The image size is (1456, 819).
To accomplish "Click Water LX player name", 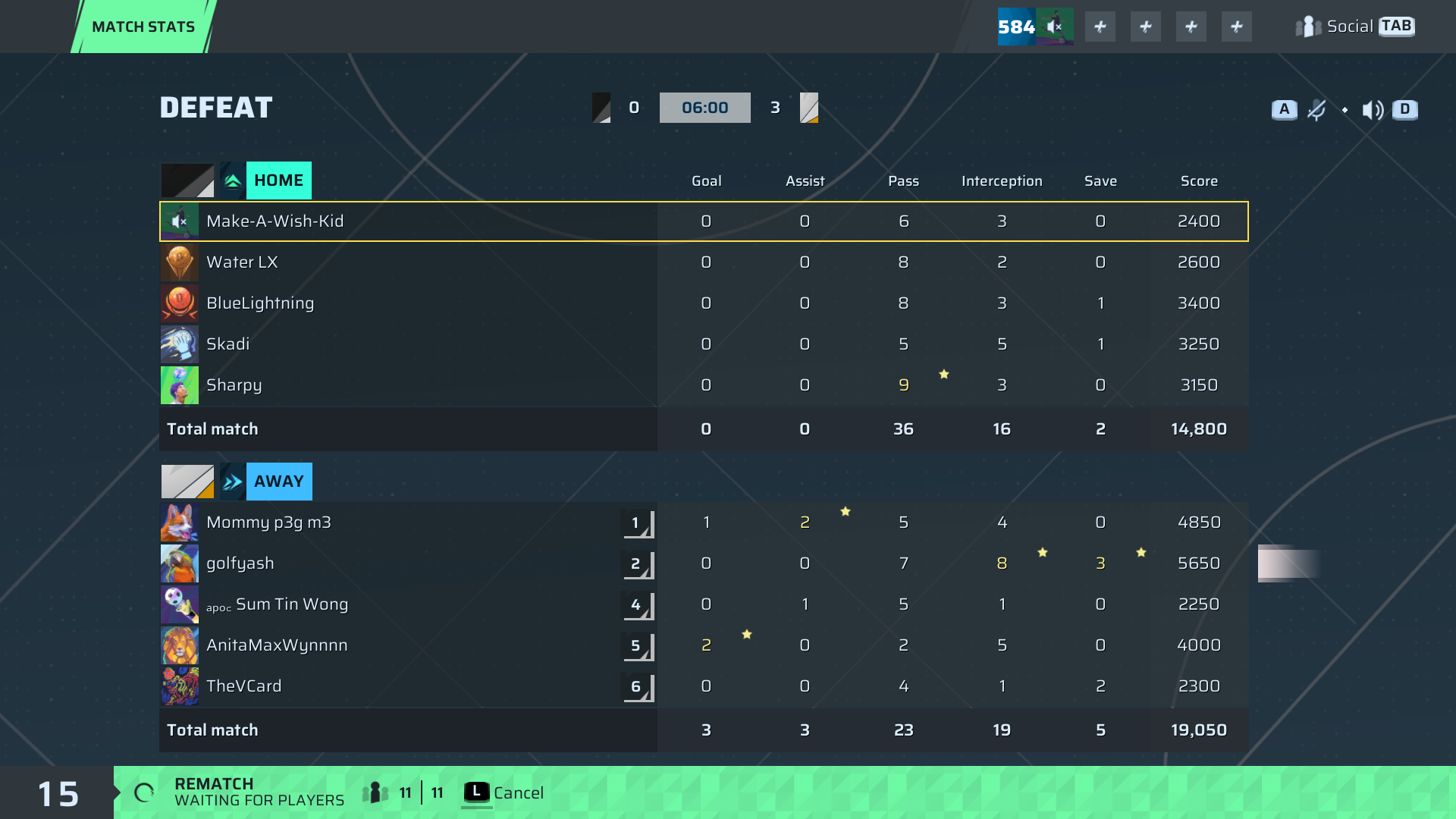I will coord(242,262).
